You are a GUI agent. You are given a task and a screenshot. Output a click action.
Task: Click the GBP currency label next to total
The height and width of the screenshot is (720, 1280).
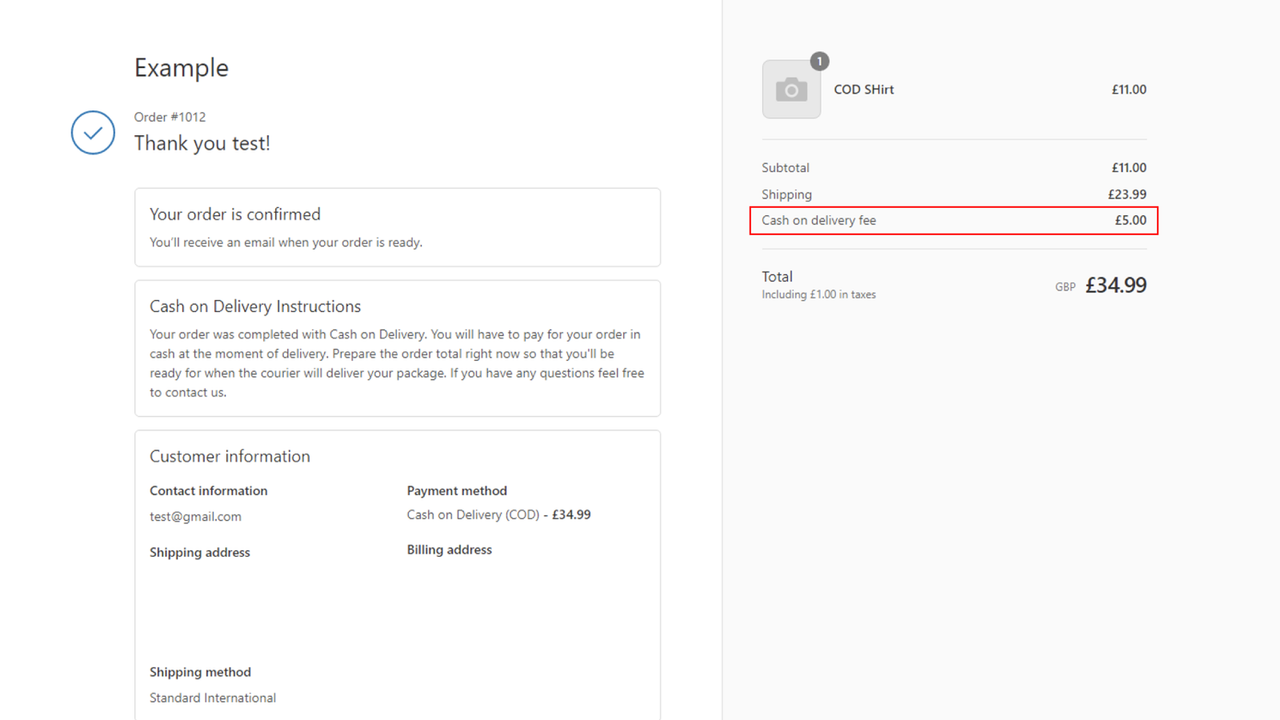click(1064, 286)
